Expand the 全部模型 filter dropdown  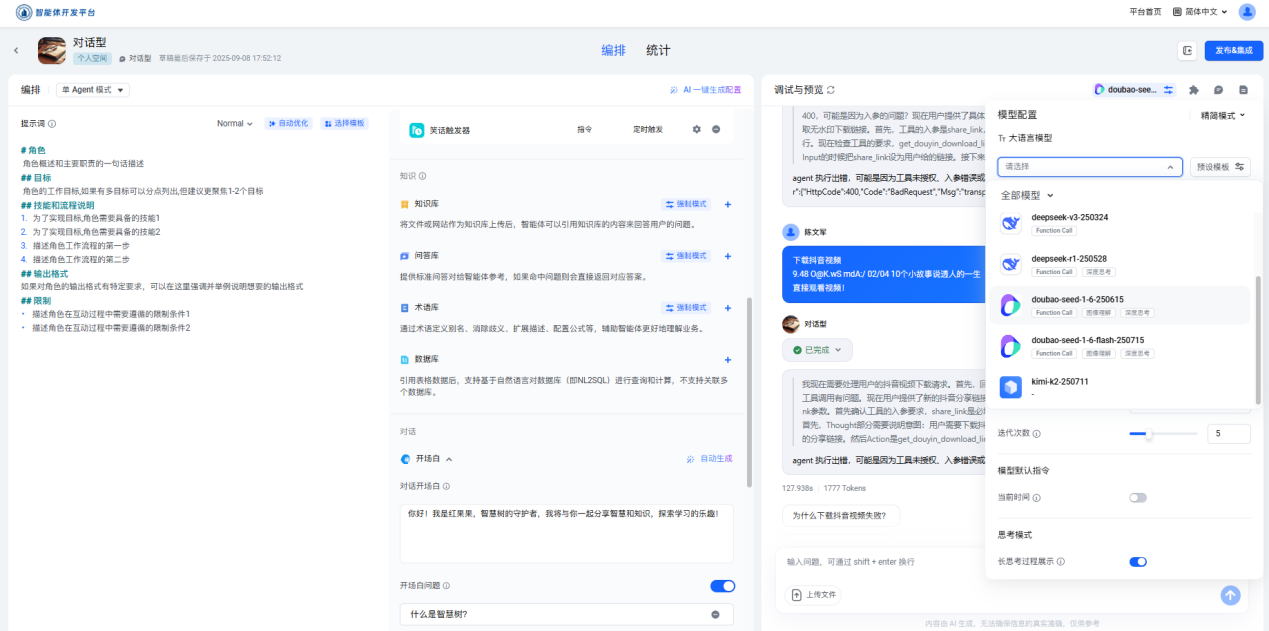click(x=1027, y=196)
